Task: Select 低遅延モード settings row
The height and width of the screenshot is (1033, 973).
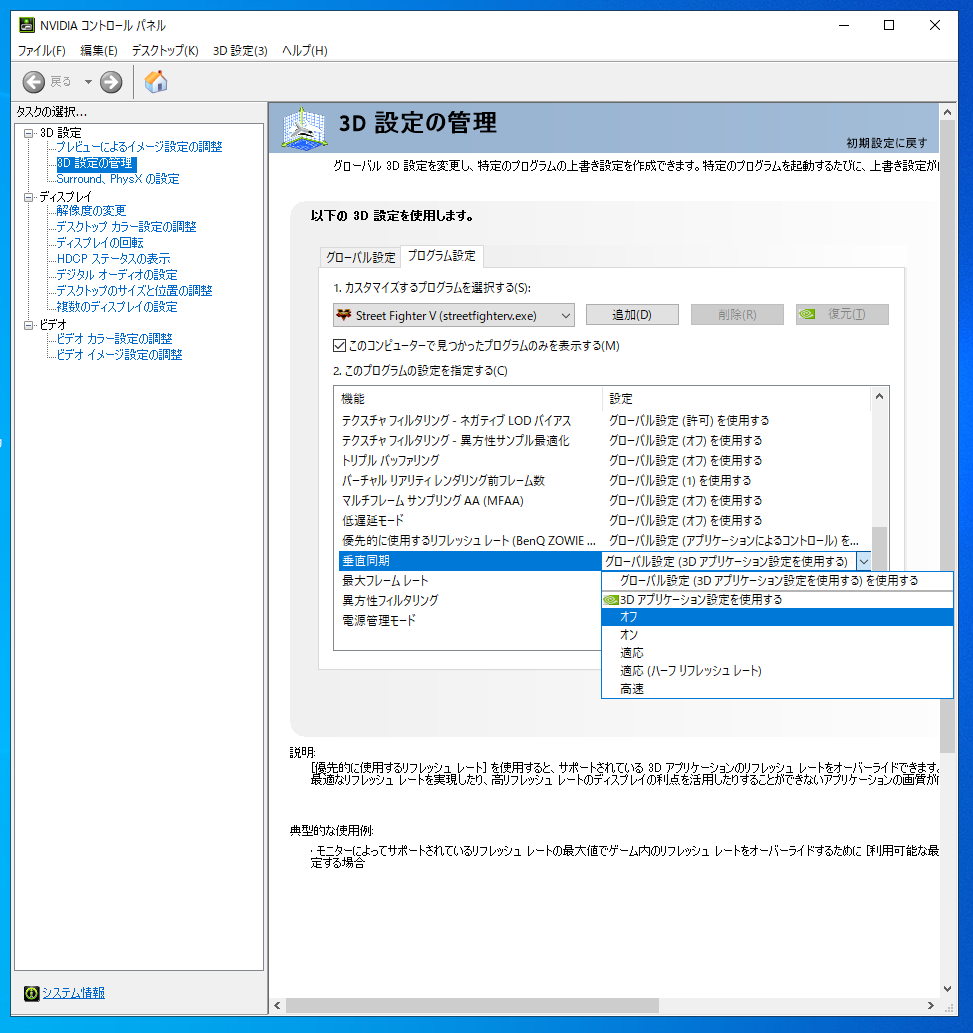Action: tap(603, 520)
